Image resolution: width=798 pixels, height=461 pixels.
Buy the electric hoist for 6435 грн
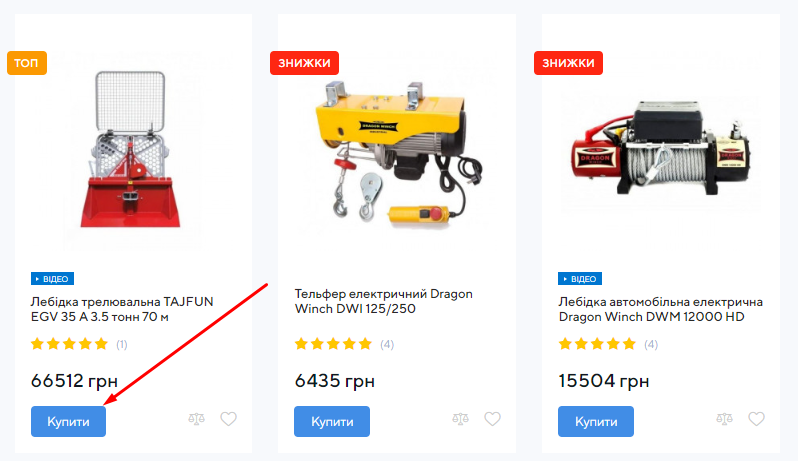332,421
